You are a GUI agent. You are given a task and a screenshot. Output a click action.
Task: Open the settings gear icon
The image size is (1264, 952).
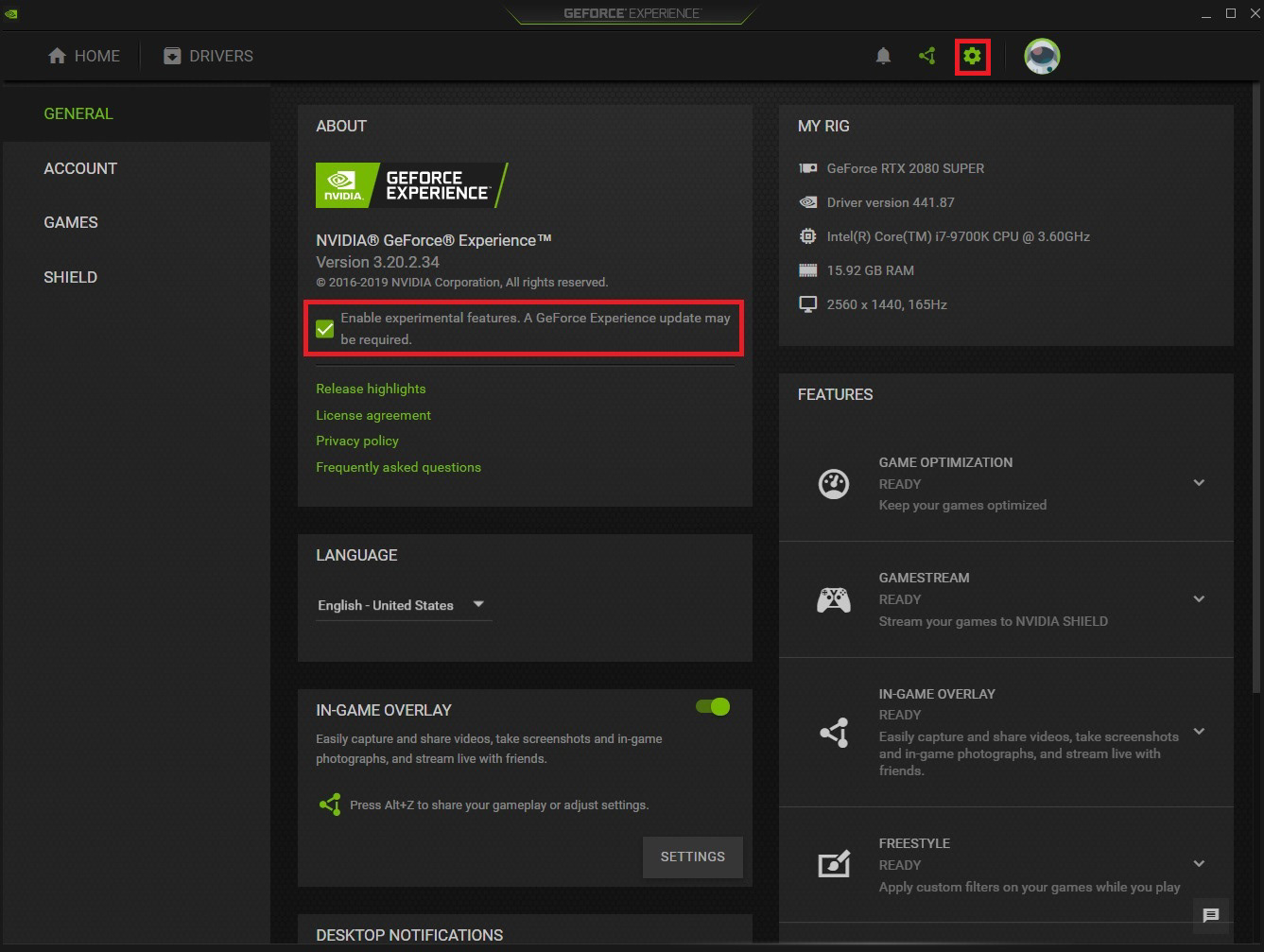click(x=972, y=57)
